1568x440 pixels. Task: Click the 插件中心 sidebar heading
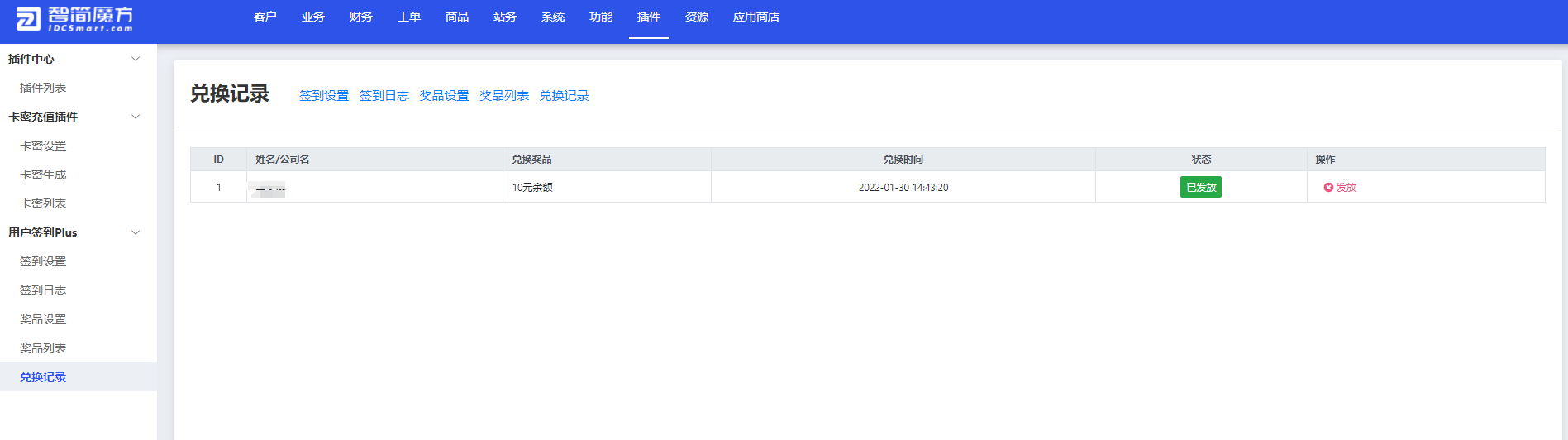tap(31, 59)
